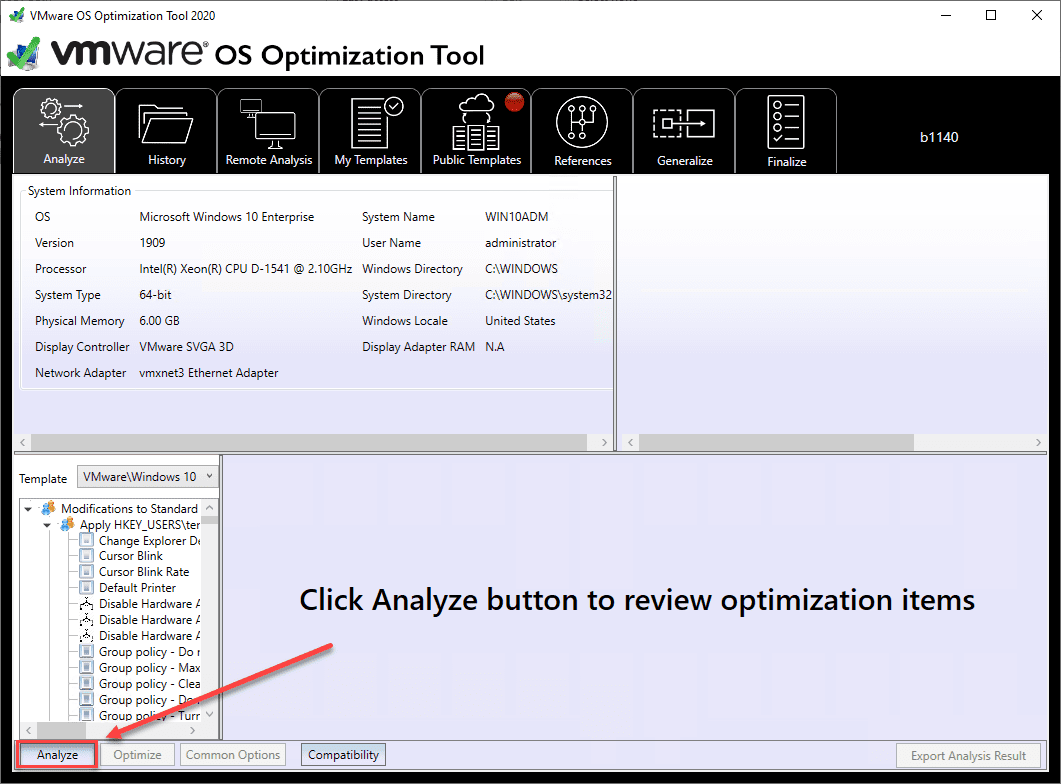
Task: Select the Generalize tab
Action: click(x=684, y=131)
